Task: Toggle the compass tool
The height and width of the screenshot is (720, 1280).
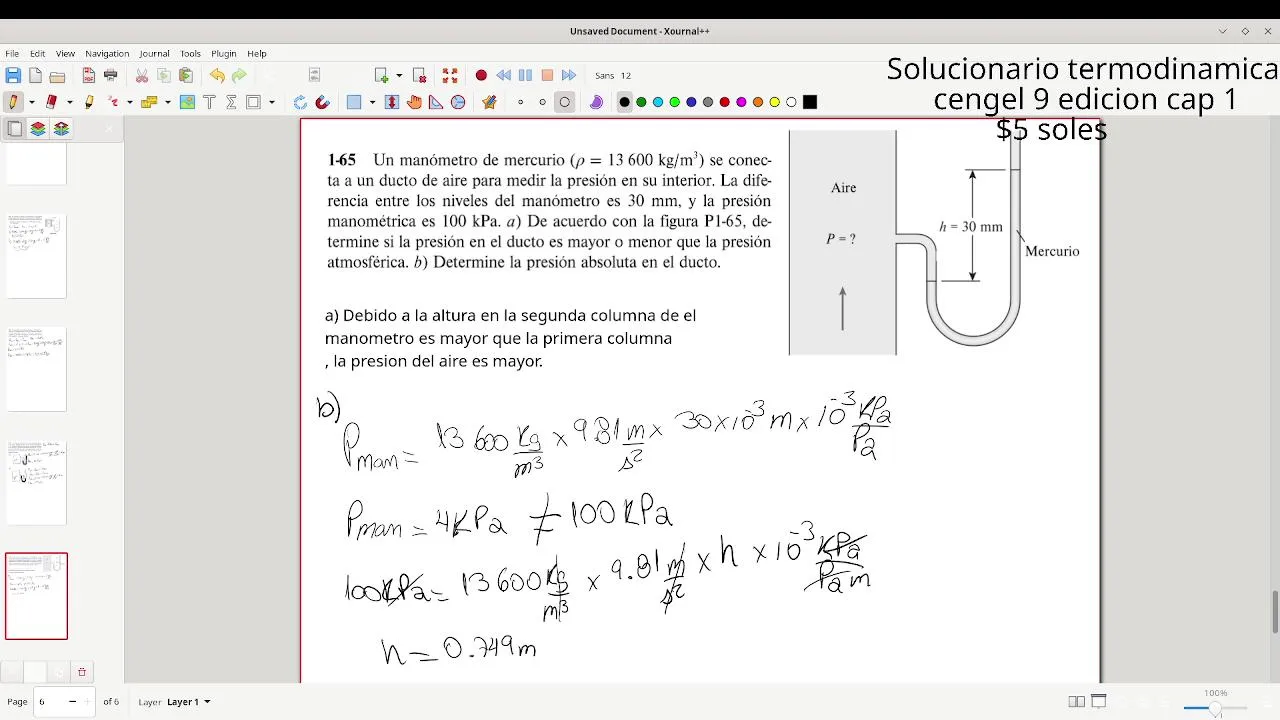Action: pos(458,102)
